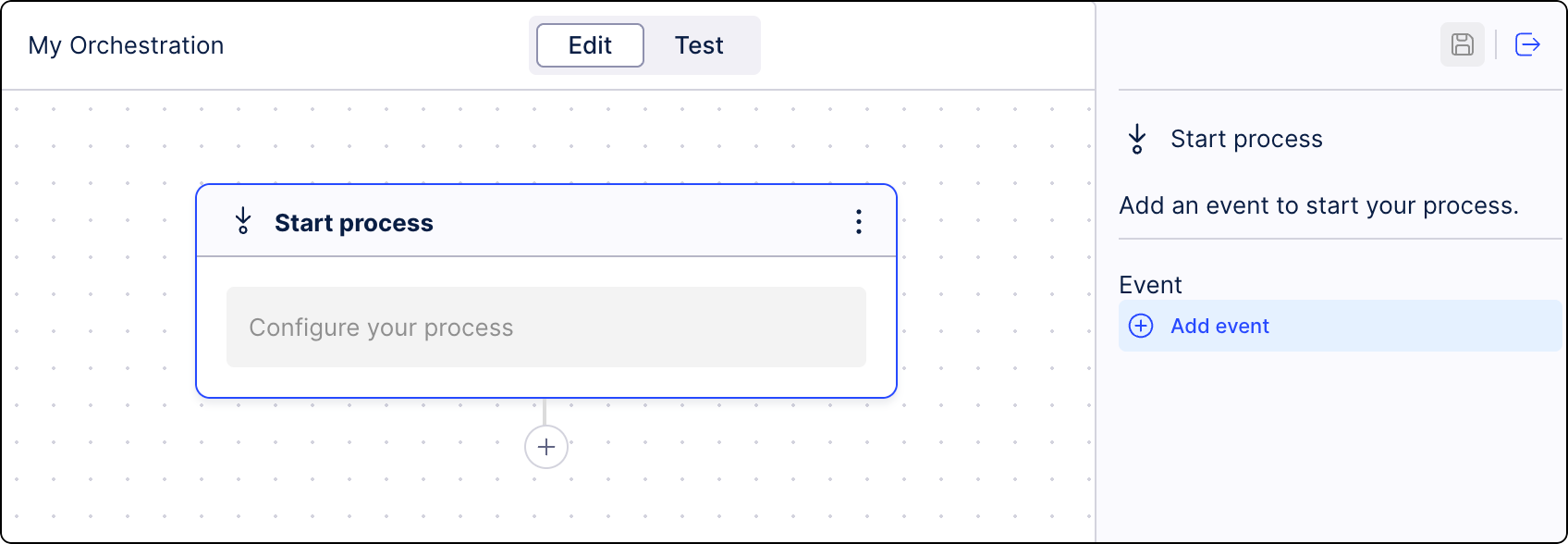The width and height of the screenshot is (1568, 544).
Task: Click the Configure your process field
Action: click(545, 327)
